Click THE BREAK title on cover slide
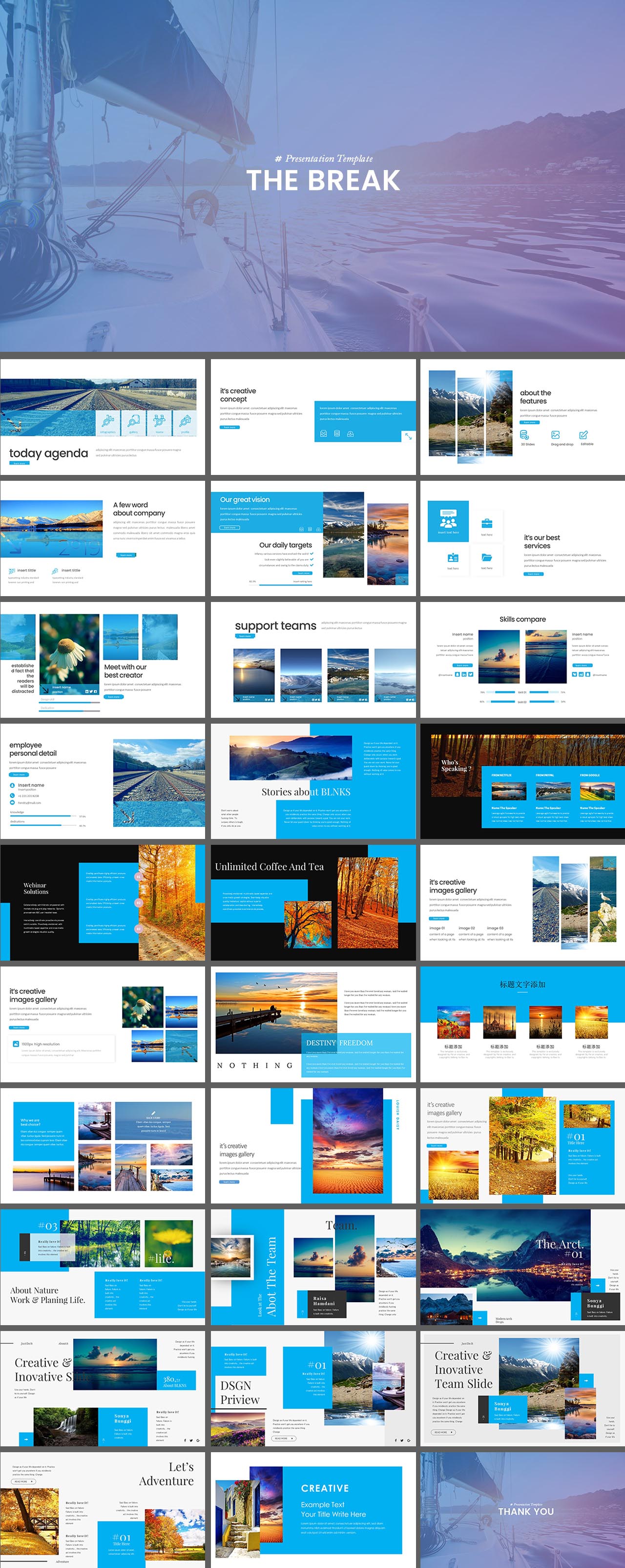This screenshot has height=1568, width=625. (x=323, y=181)
